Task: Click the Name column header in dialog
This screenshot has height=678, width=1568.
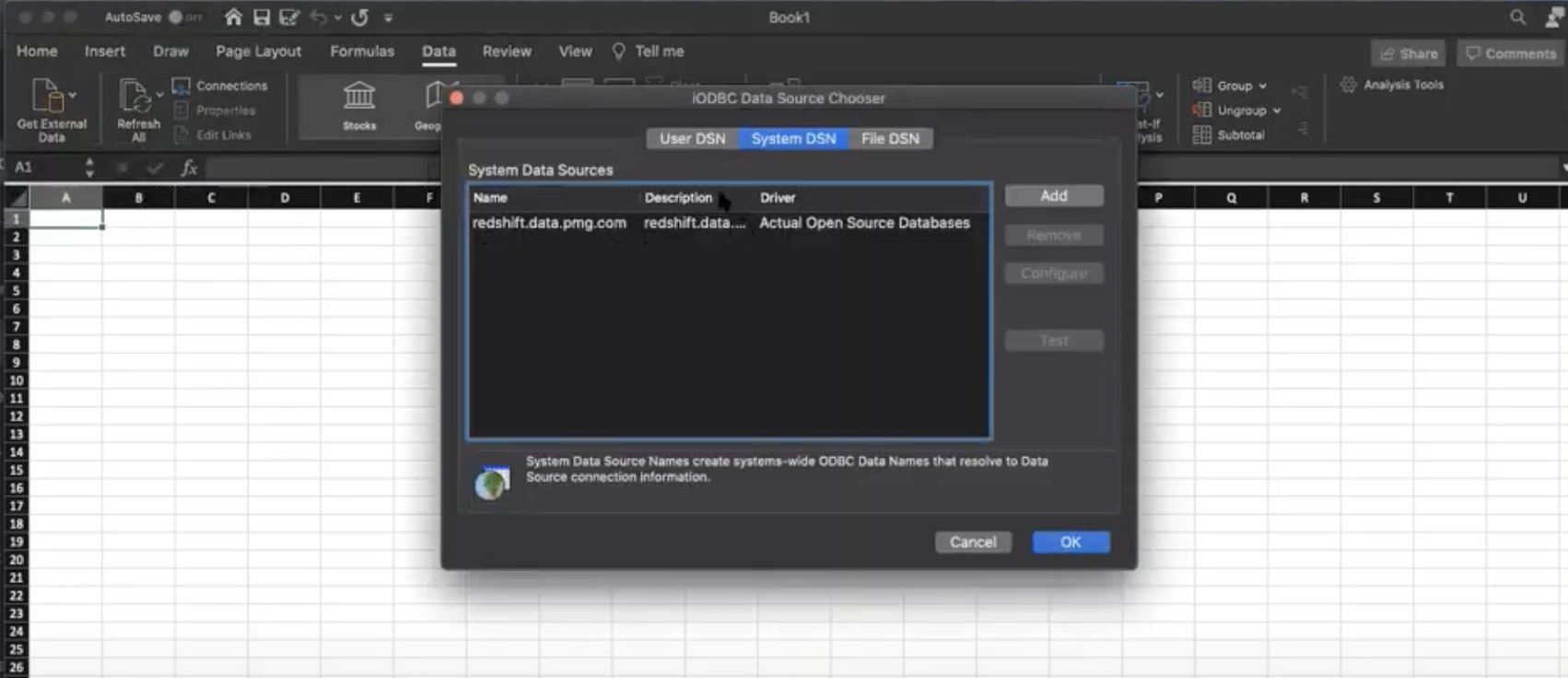Action: point(490,197)
